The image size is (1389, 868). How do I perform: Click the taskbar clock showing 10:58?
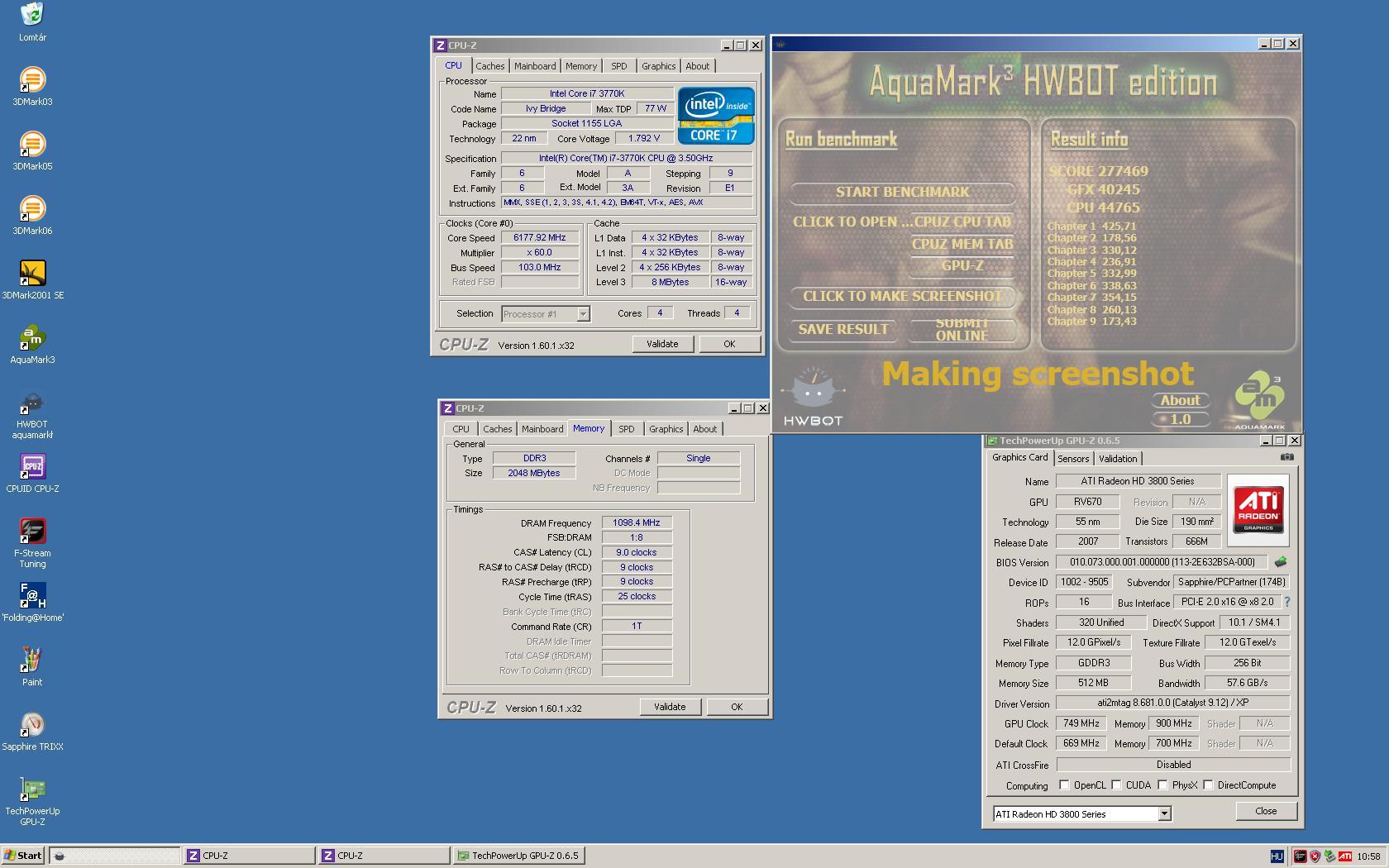coord(1368,856)
